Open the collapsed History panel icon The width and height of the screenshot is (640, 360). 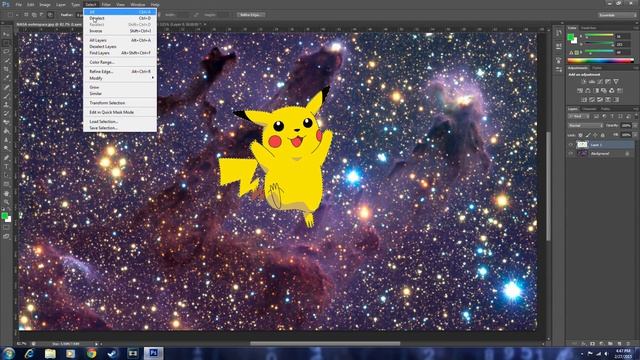click(x=558, y=33)
